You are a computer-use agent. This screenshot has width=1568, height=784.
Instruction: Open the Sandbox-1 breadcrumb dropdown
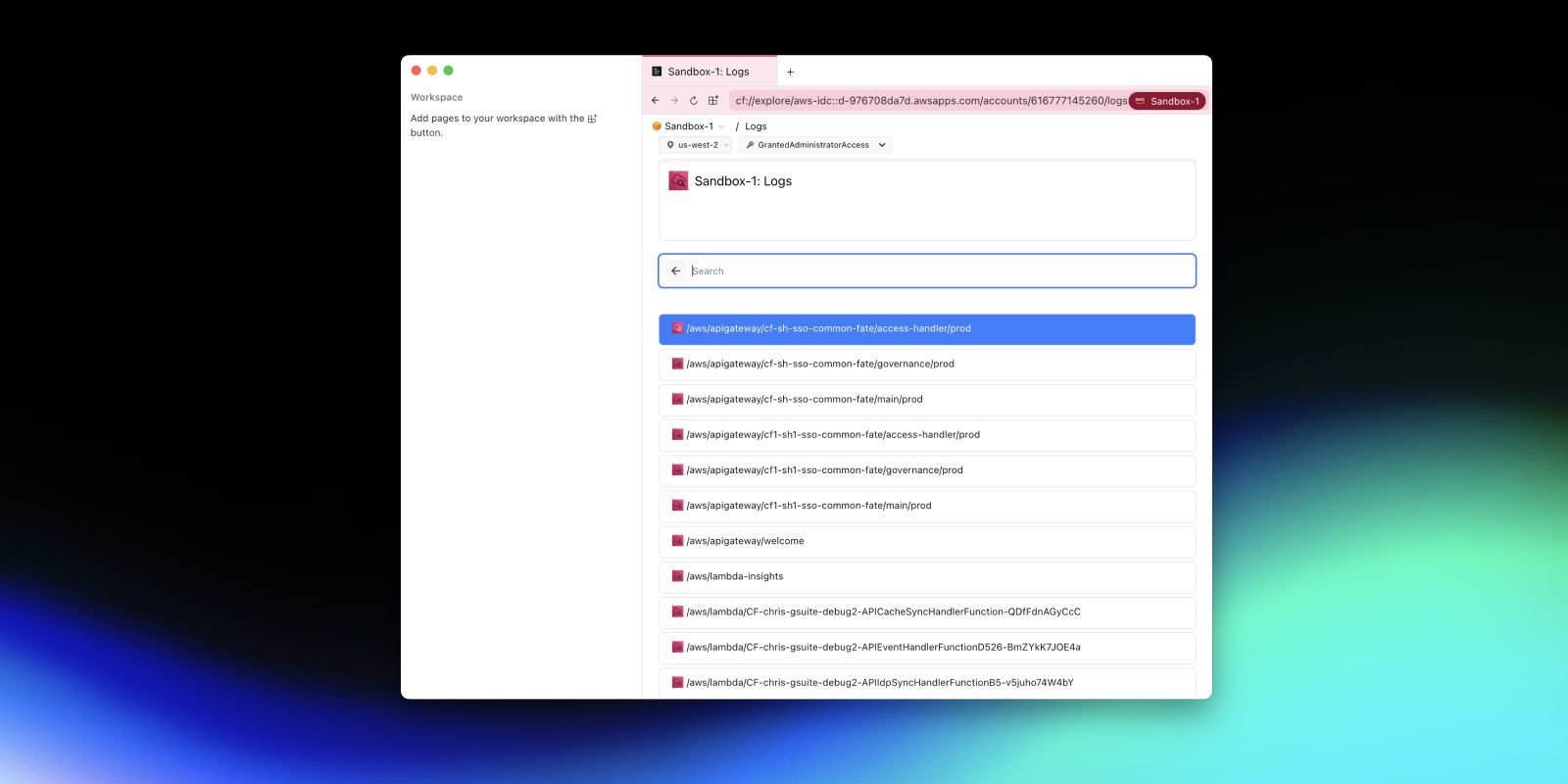pos(688,126)
